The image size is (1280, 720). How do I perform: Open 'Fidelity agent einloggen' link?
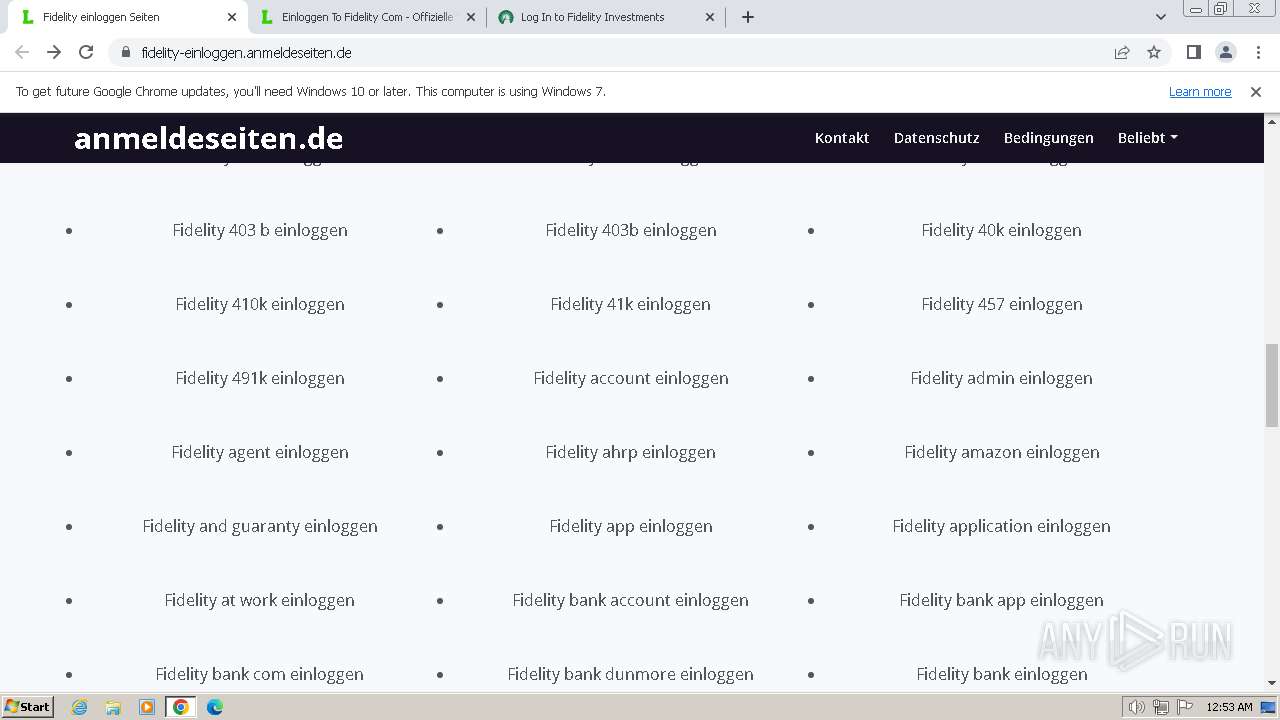tap(260, 452)
